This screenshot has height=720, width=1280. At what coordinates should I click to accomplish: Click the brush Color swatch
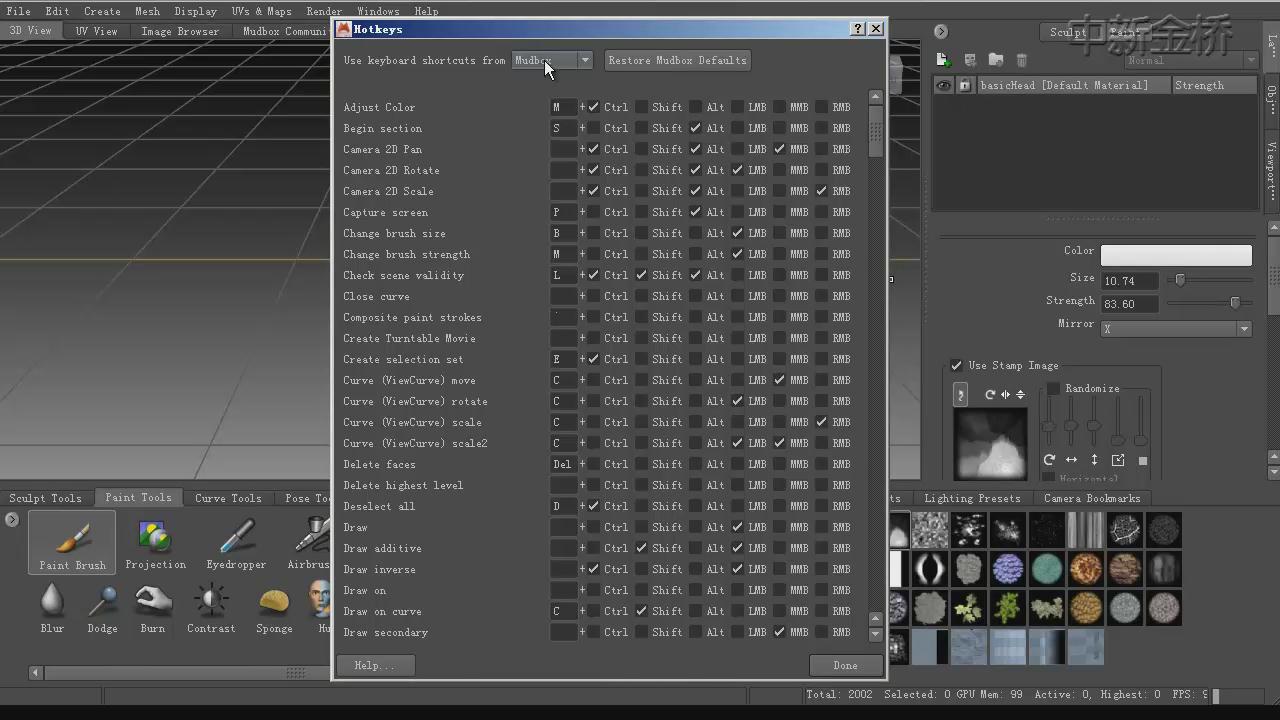pyautogui.click(x=1176, y=256)
